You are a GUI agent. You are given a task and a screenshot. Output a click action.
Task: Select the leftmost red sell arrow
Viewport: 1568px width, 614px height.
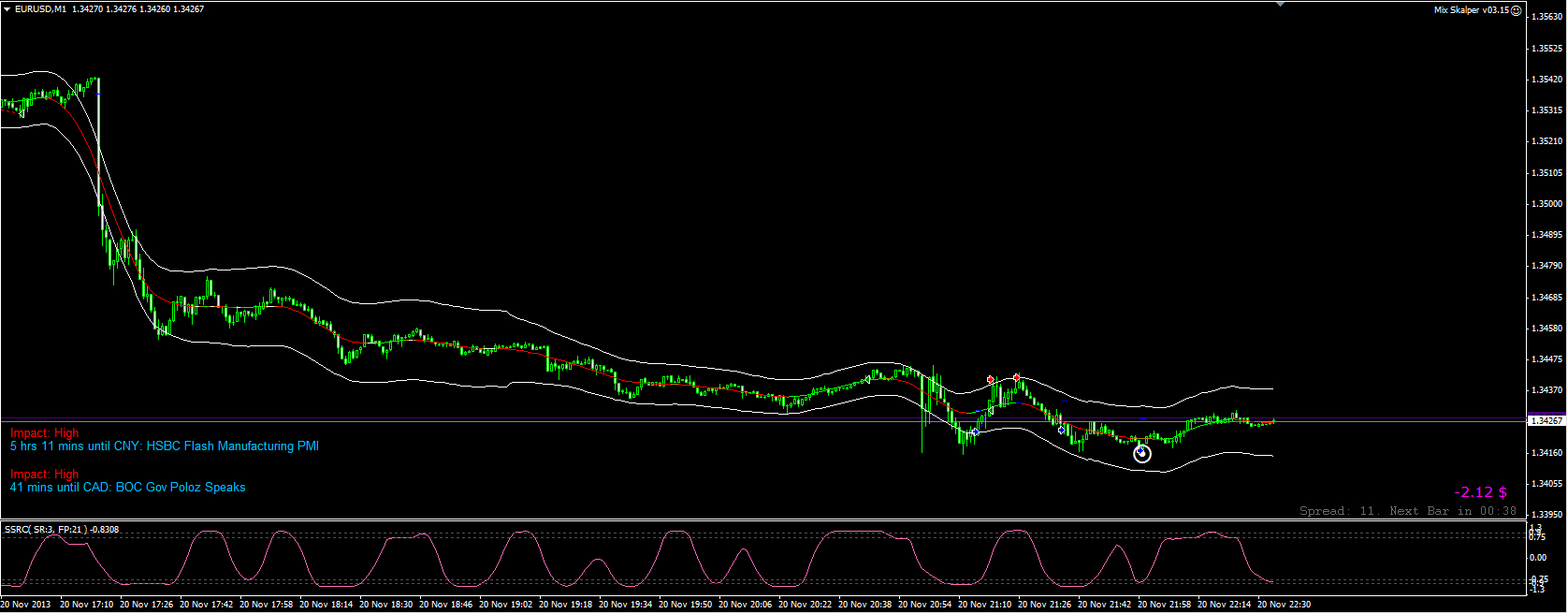(x=991, y=380)
